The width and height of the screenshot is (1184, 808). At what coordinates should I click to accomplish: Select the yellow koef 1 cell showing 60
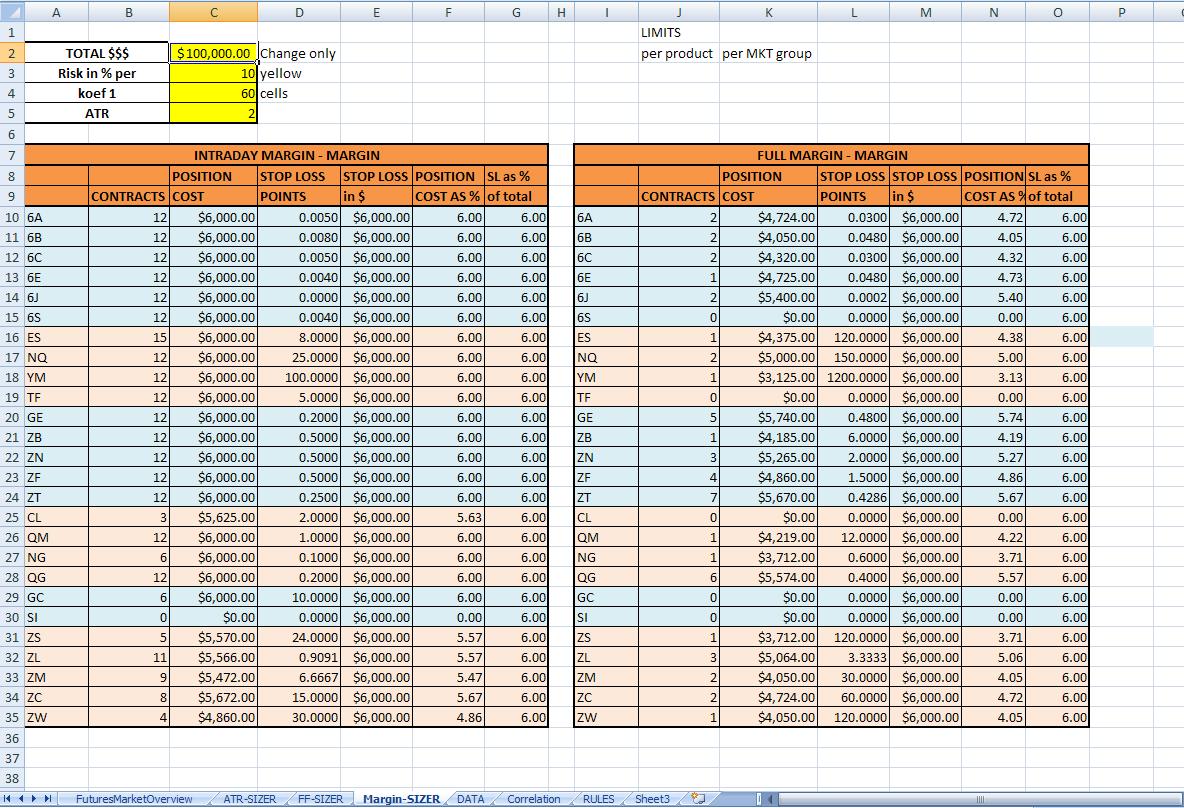tap(214, 93)
